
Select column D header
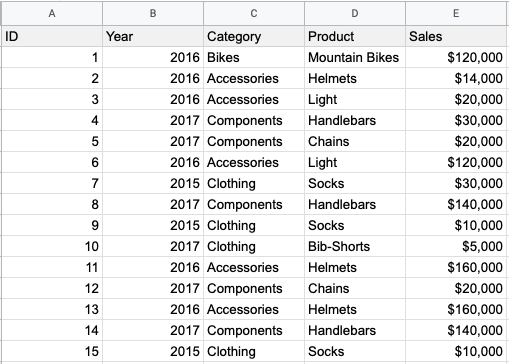355,13
